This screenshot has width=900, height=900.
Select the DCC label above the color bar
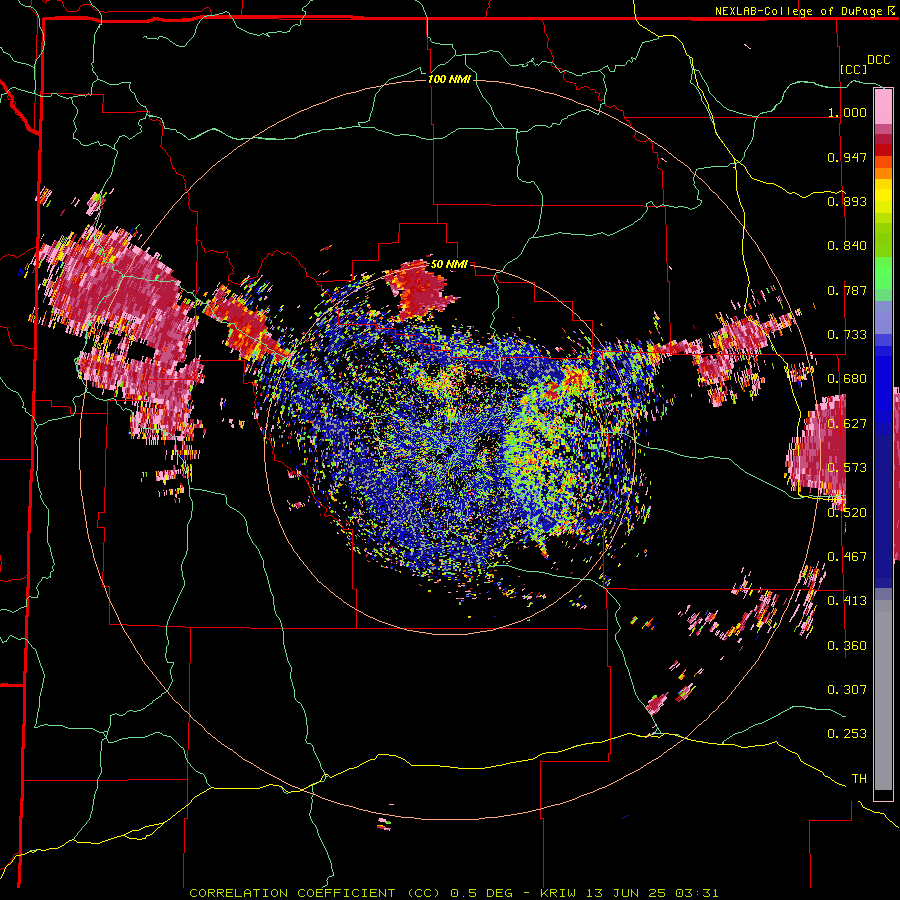coord(878,60)
